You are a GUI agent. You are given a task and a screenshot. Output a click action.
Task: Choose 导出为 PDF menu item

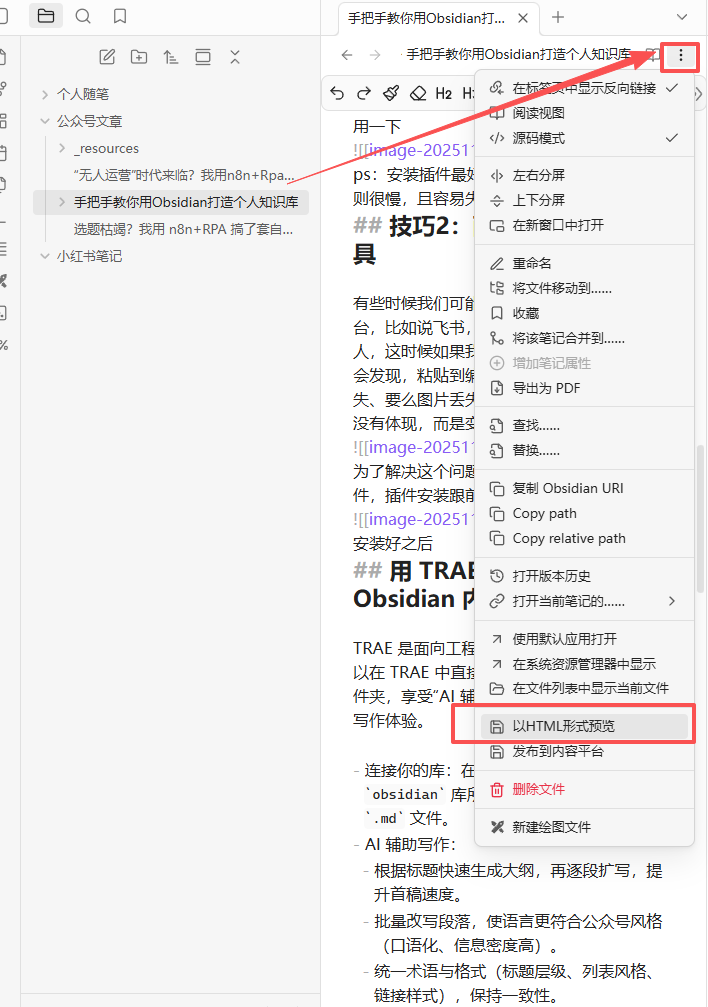[x=546, y=388]
